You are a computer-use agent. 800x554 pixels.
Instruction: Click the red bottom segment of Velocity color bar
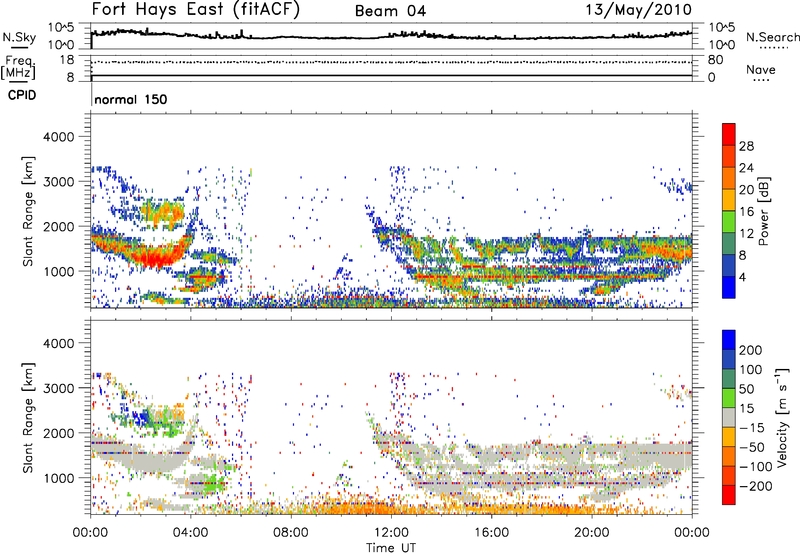point(729,495)
